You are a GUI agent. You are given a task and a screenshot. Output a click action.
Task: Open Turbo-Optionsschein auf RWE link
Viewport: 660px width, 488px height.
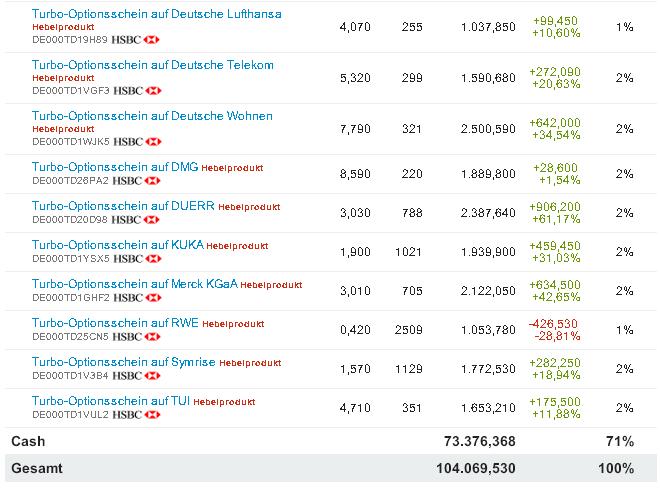pyautogui.click(x=115, y=323)
